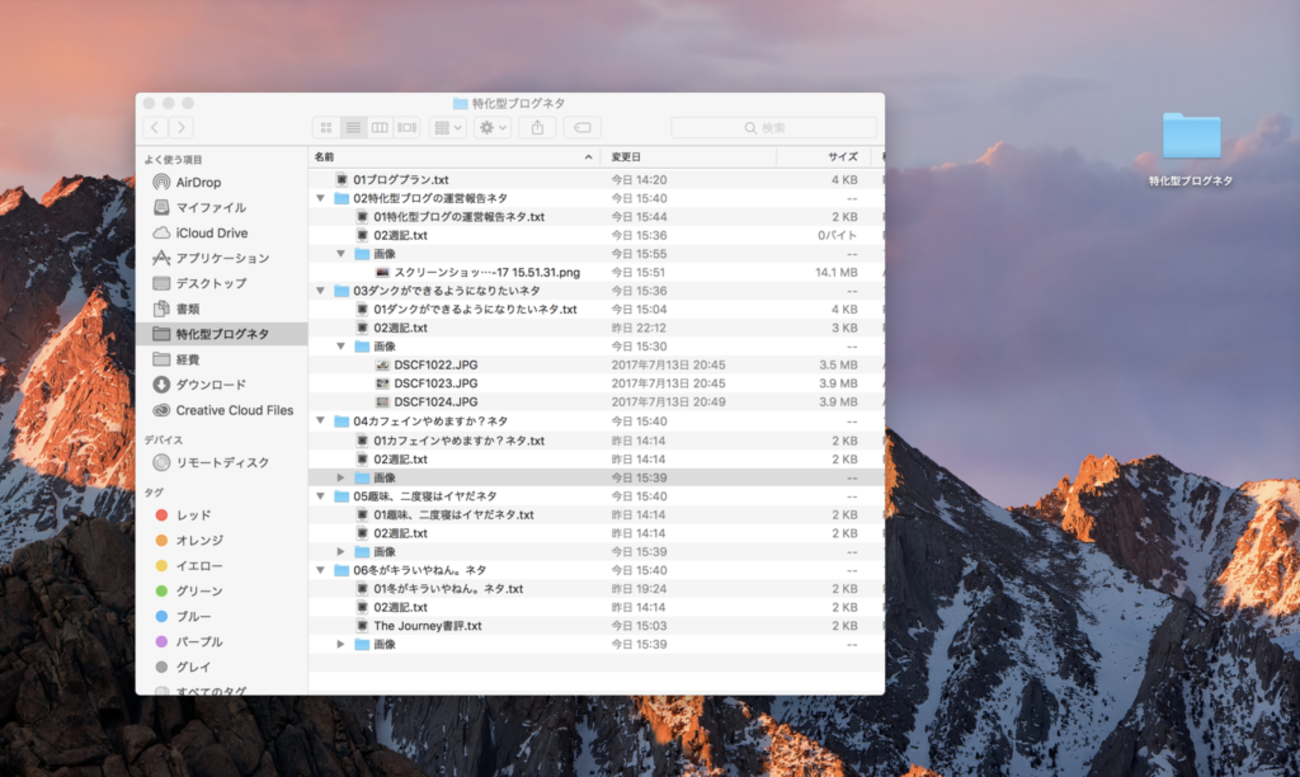The height and width of the screenshot is (777, 1300).
Task: Collapse 画像 triangle above the スクリーンショット file
Action: (341, 254)
